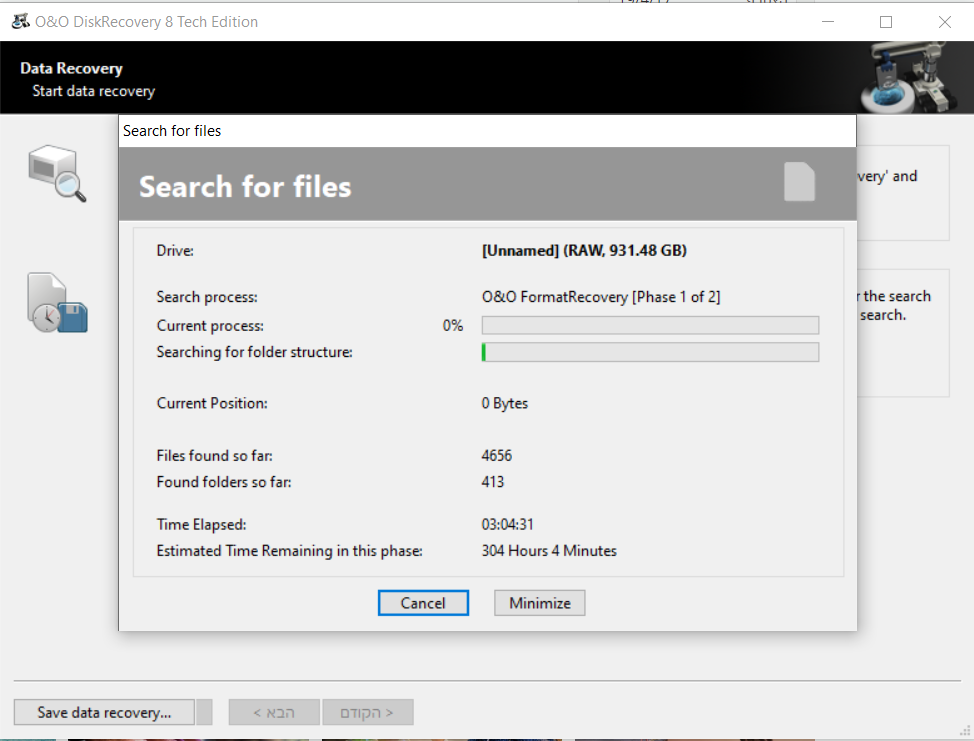Close the O&O DiskRecovery window
The height and width of the screenshot is (741, 974).
point(944,22)
